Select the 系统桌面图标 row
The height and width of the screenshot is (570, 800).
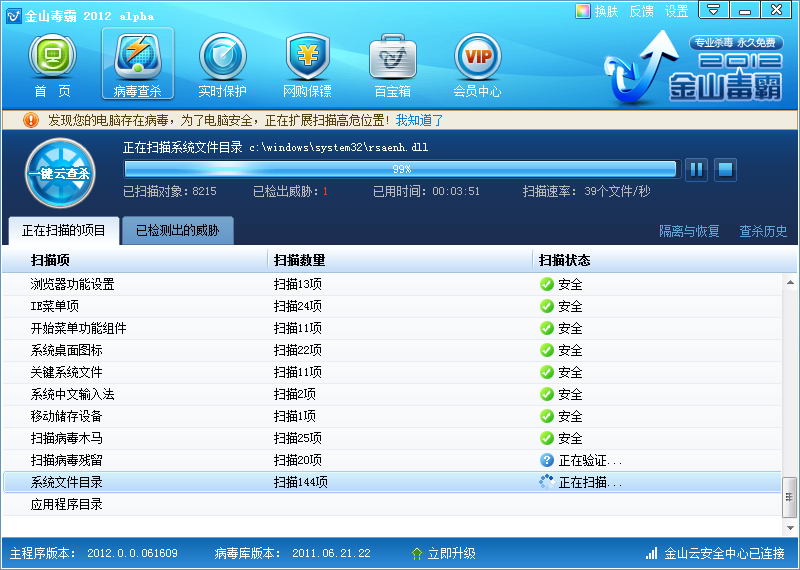pos(392,350)
